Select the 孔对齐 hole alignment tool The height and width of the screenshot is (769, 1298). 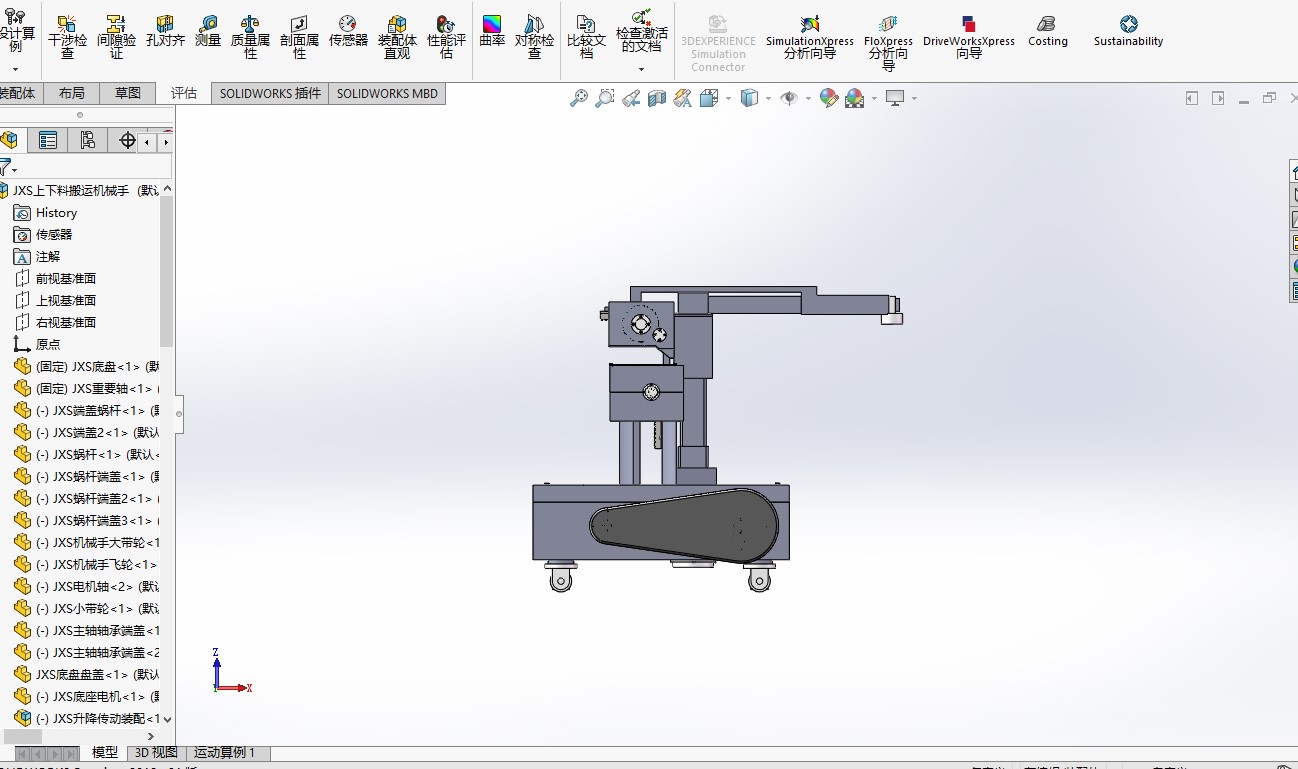165,32
